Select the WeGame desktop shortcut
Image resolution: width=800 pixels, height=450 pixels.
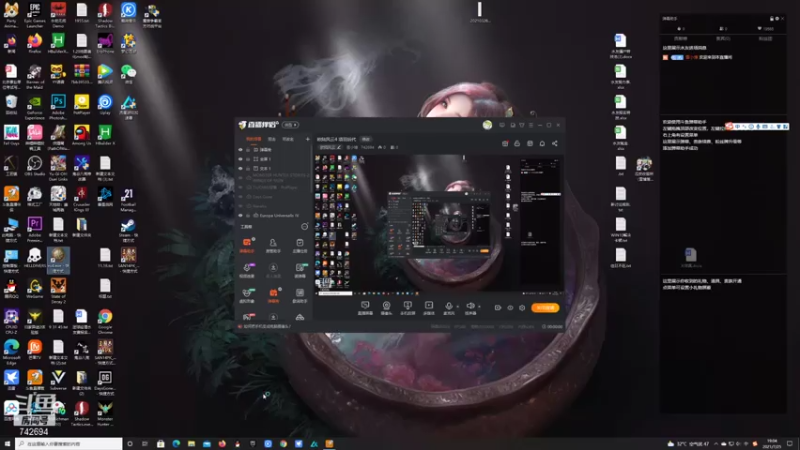35,288
